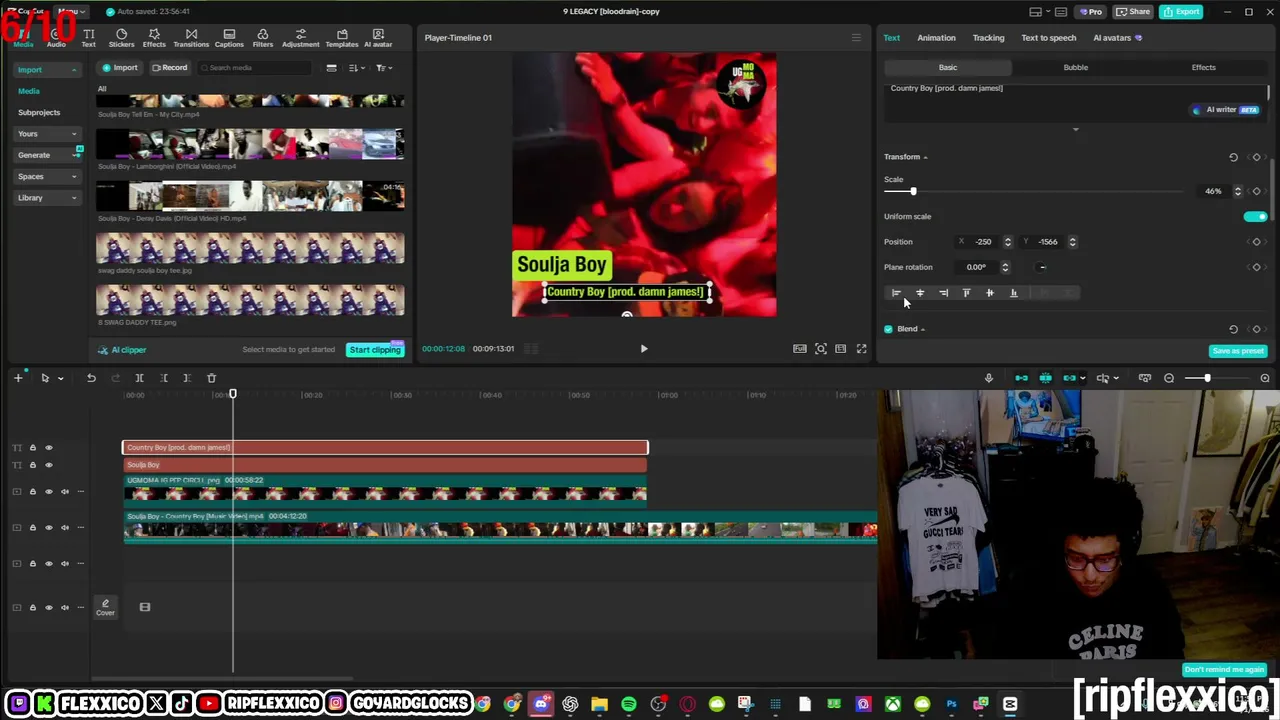Click the Share button

coord(1133,12)
